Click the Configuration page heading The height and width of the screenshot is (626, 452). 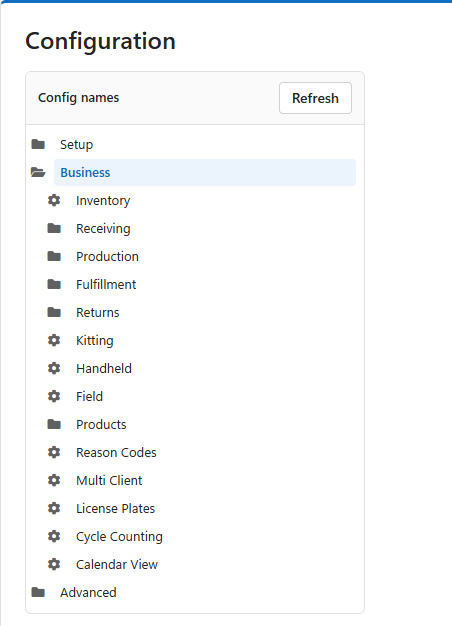tap(101, 41)
